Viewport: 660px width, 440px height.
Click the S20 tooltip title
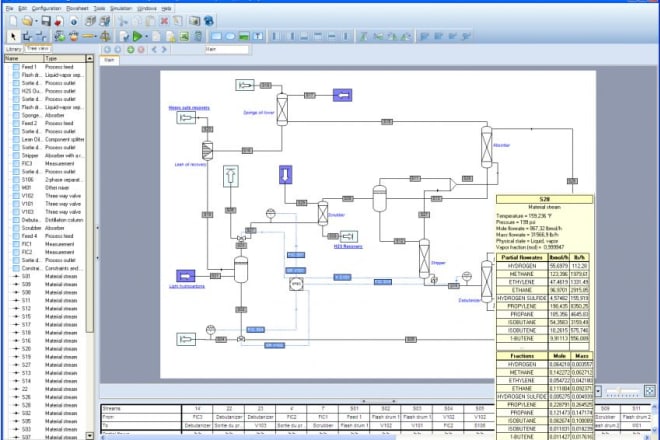pyautogui.click(x=544, y=199)
